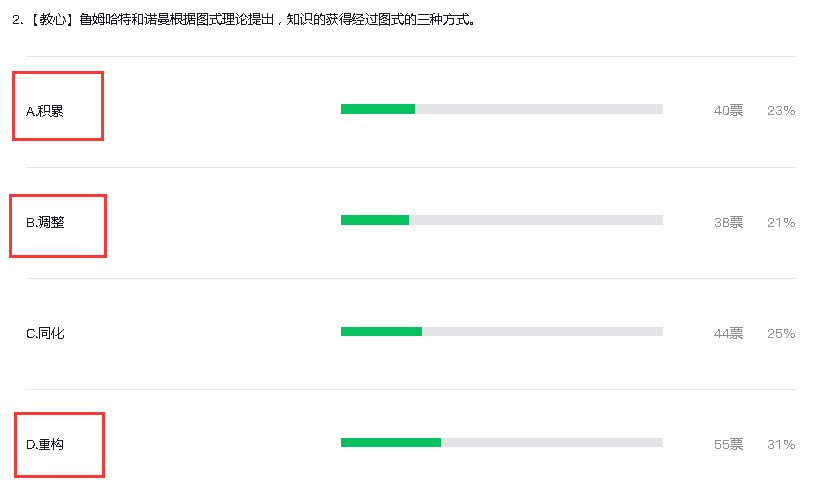Click the green progress bar for 重构
816x480 pixels.
pos(391,443)
